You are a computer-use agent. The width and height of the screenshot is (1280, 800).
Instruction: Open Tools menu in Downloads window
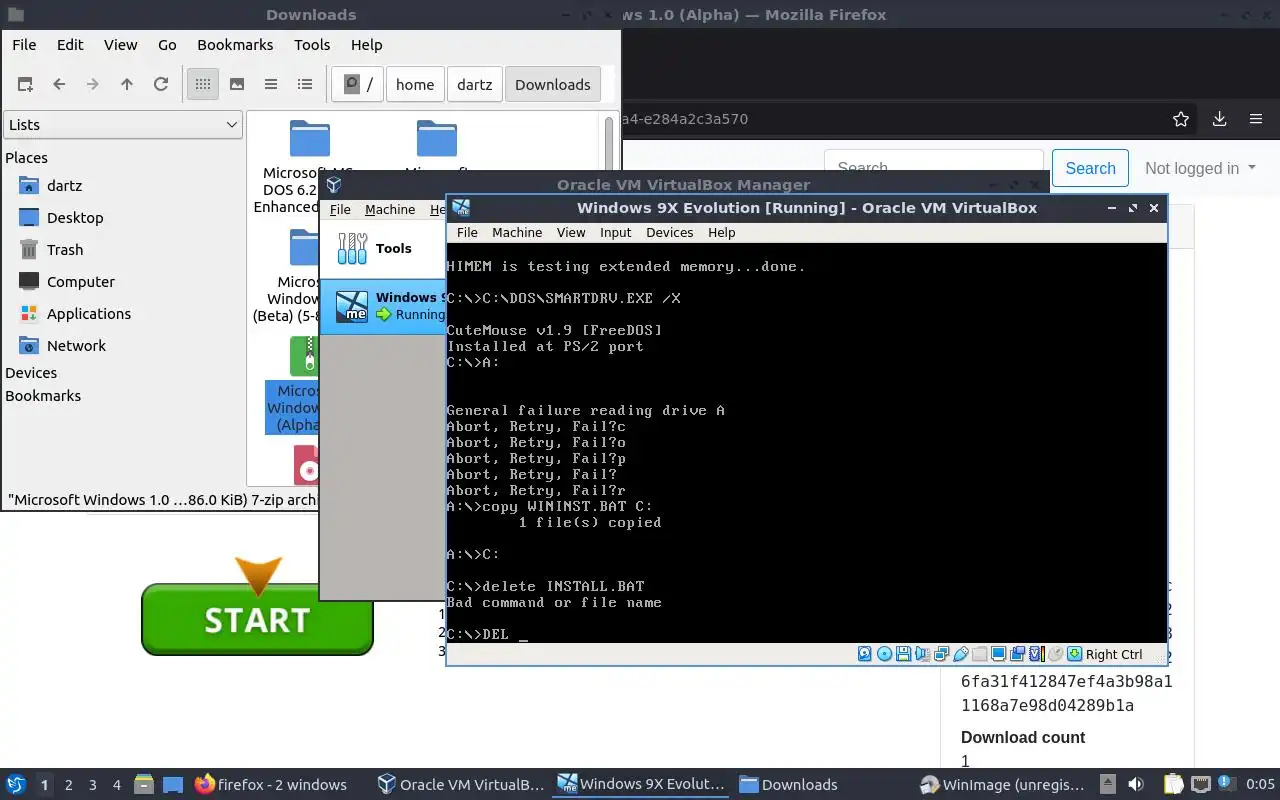(312, 45)
